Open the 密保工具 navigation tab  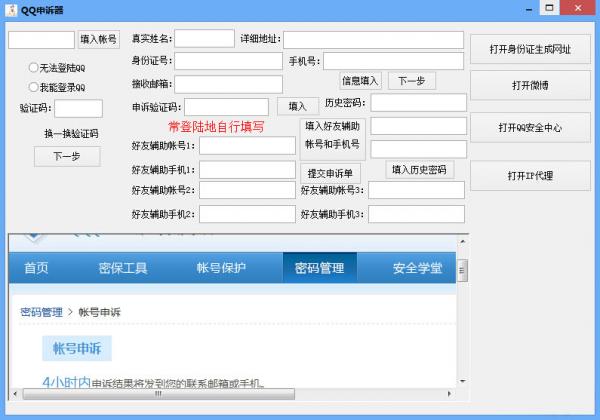click(x=123, y=268)
